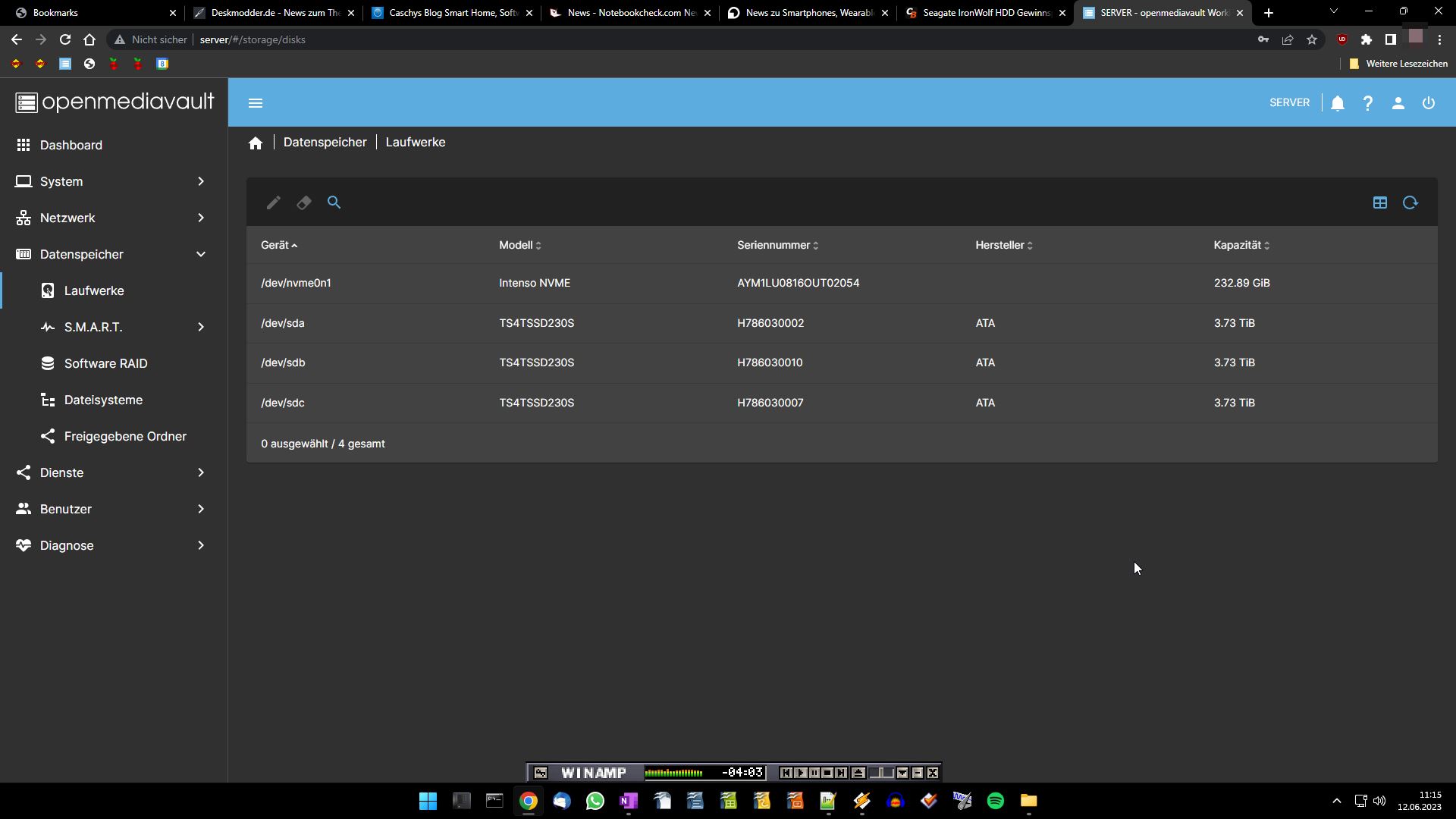This screenshot has height=819, width=1456.
Task: Click Datenspeicher breadcrumb link
Action: pyautogui.click(x=325, y=143)
